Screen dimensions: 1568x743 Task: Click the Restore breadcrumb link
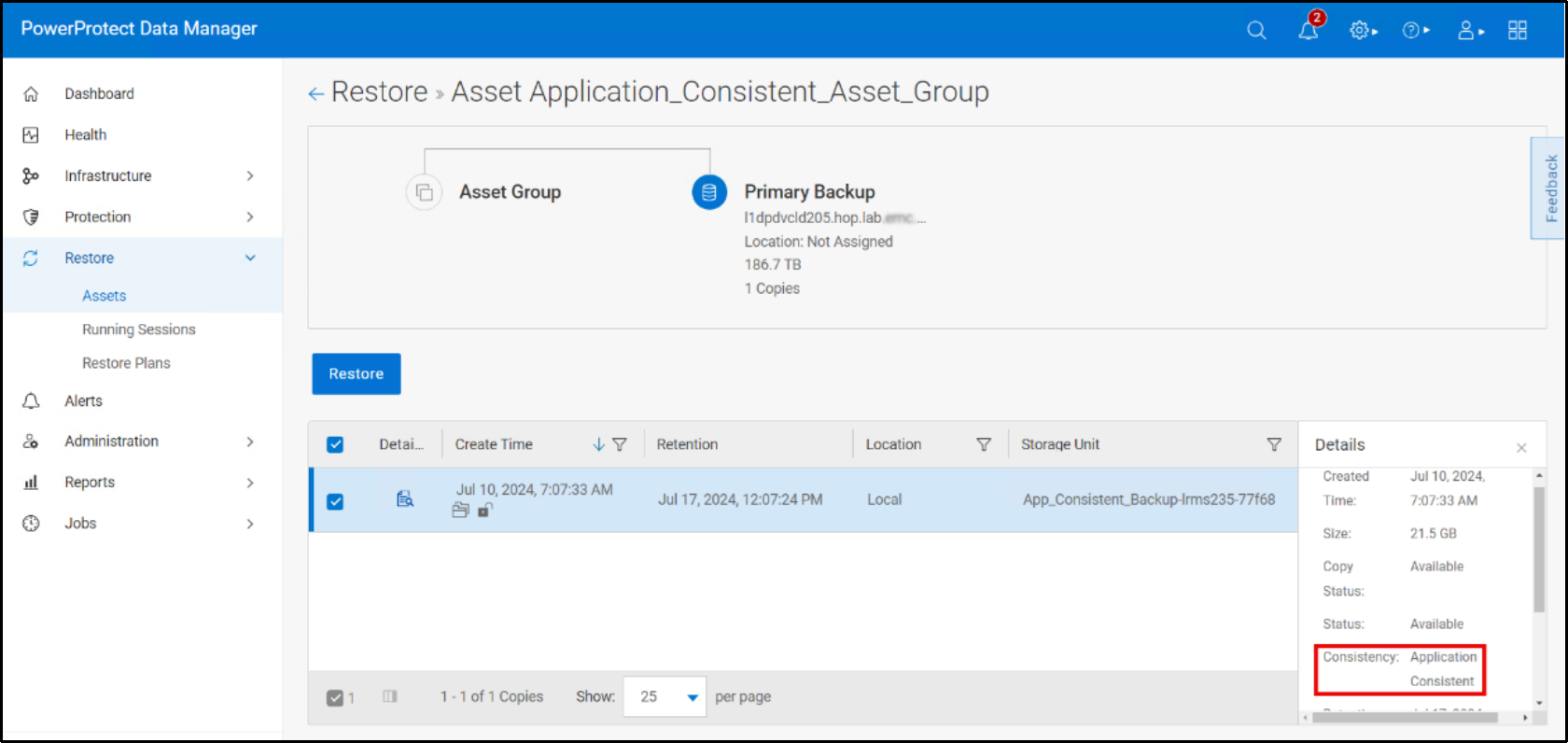[x=379, y=91]
